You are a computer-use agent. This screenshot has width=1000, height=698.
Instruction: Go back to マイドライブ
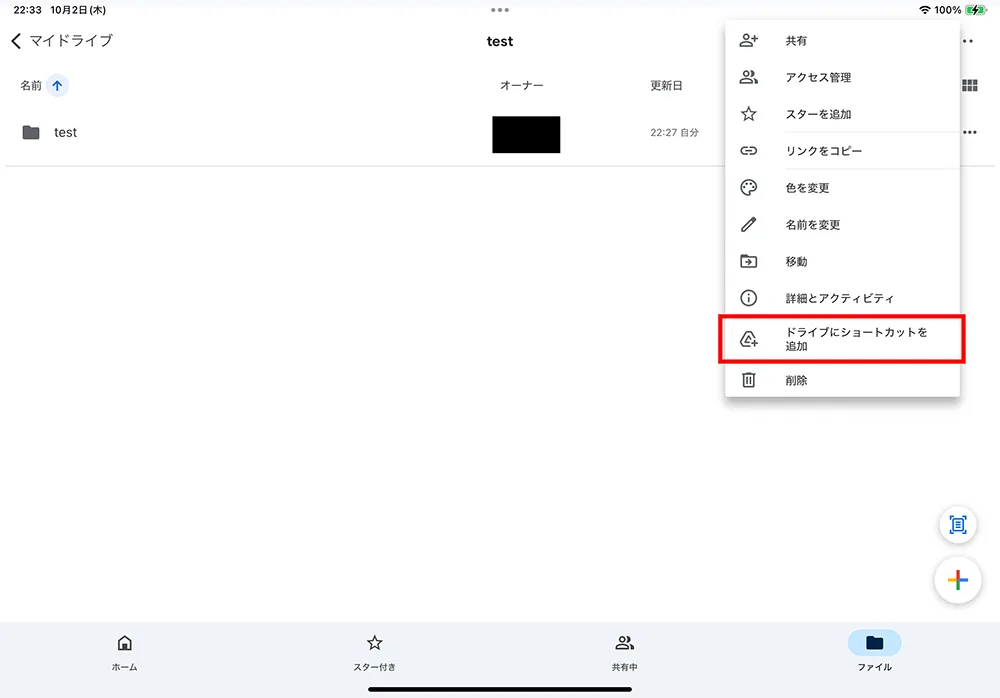coord(62,41)
